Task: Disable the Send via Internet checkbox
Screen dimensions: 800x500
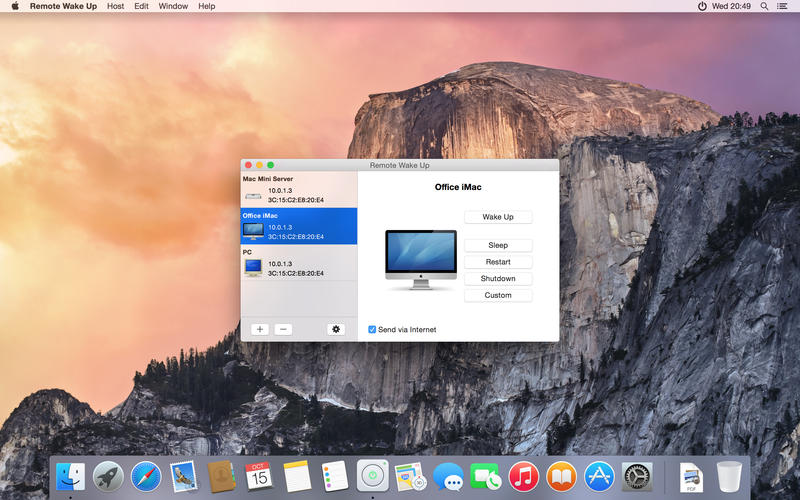Action: 372,329
